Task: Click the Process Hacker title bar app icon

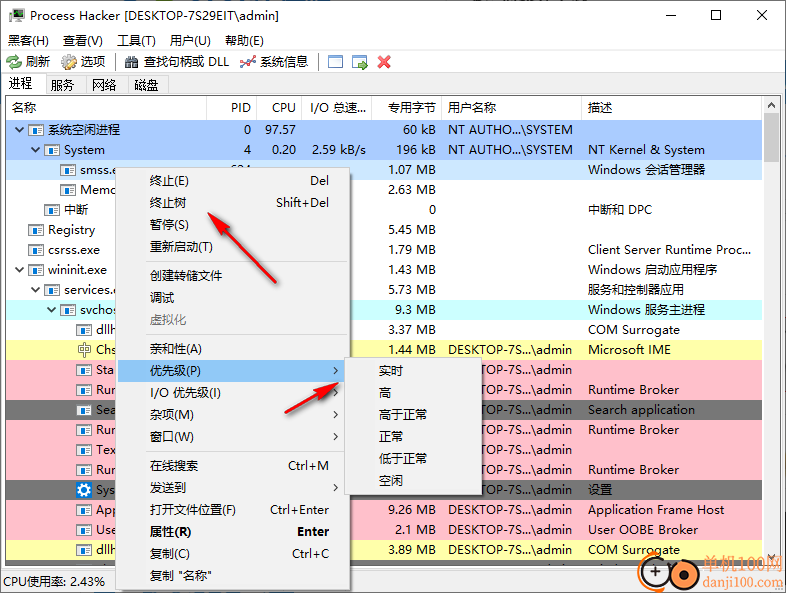Action: point(17,16)
